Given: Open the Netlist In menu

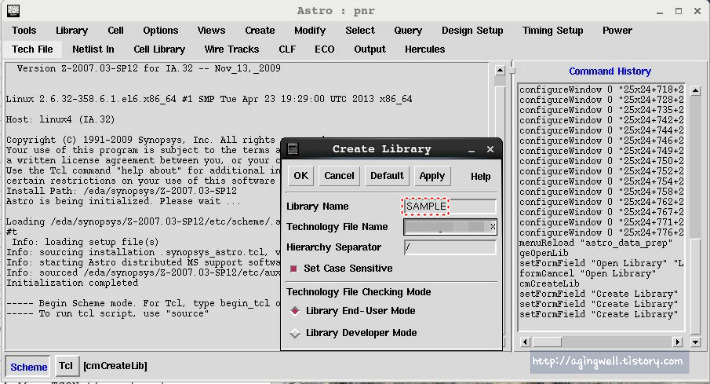Looking at the screenshot, I should [x=93, y=49].
